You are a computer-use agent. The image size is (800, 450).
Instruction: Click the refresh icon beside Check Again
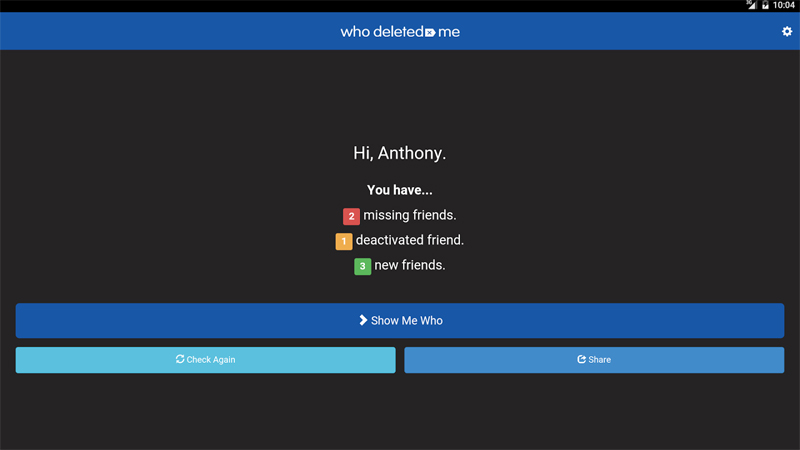coord(180,359)
